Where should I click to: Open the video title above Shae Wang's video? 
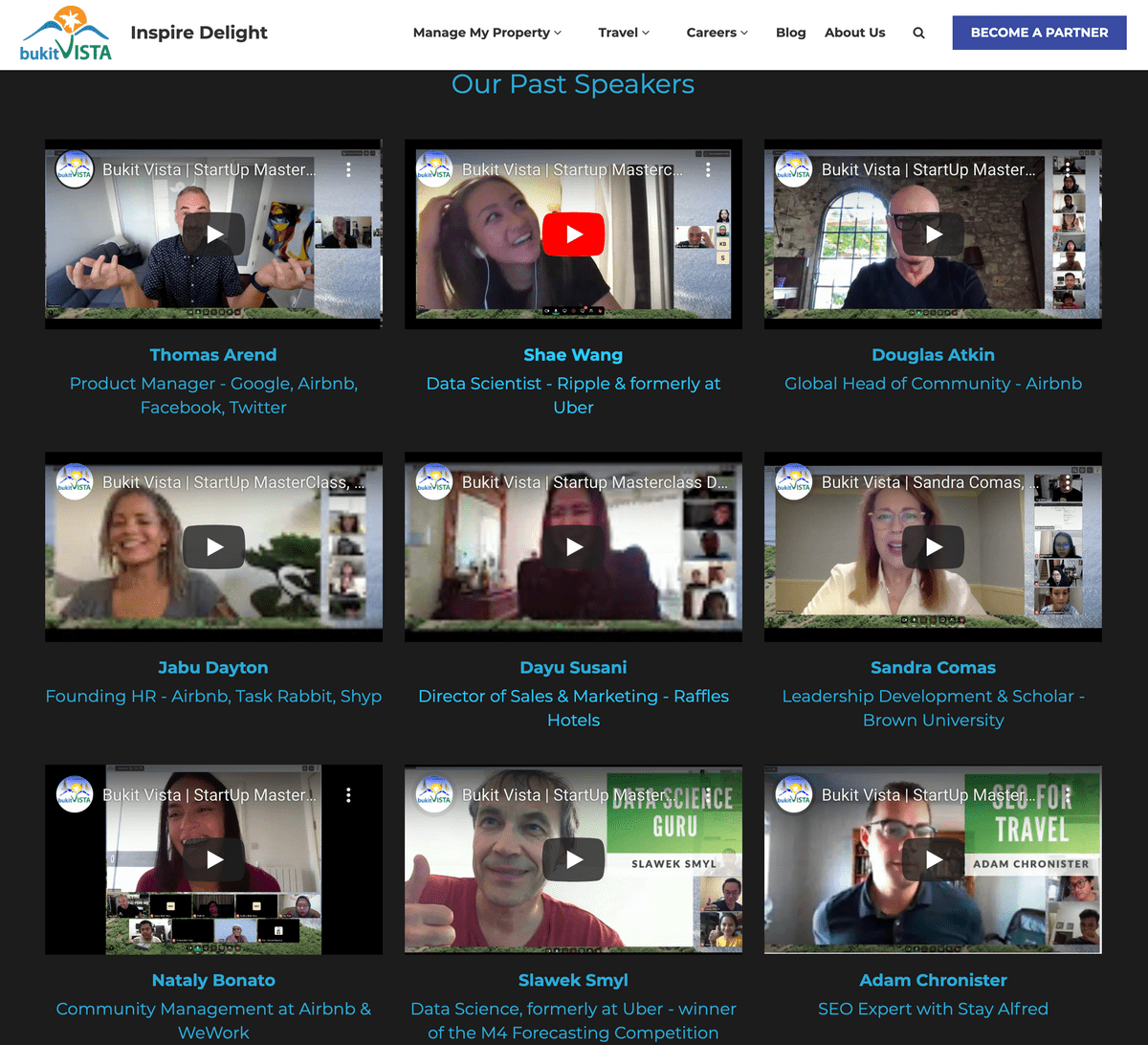(x=573, y=169)
